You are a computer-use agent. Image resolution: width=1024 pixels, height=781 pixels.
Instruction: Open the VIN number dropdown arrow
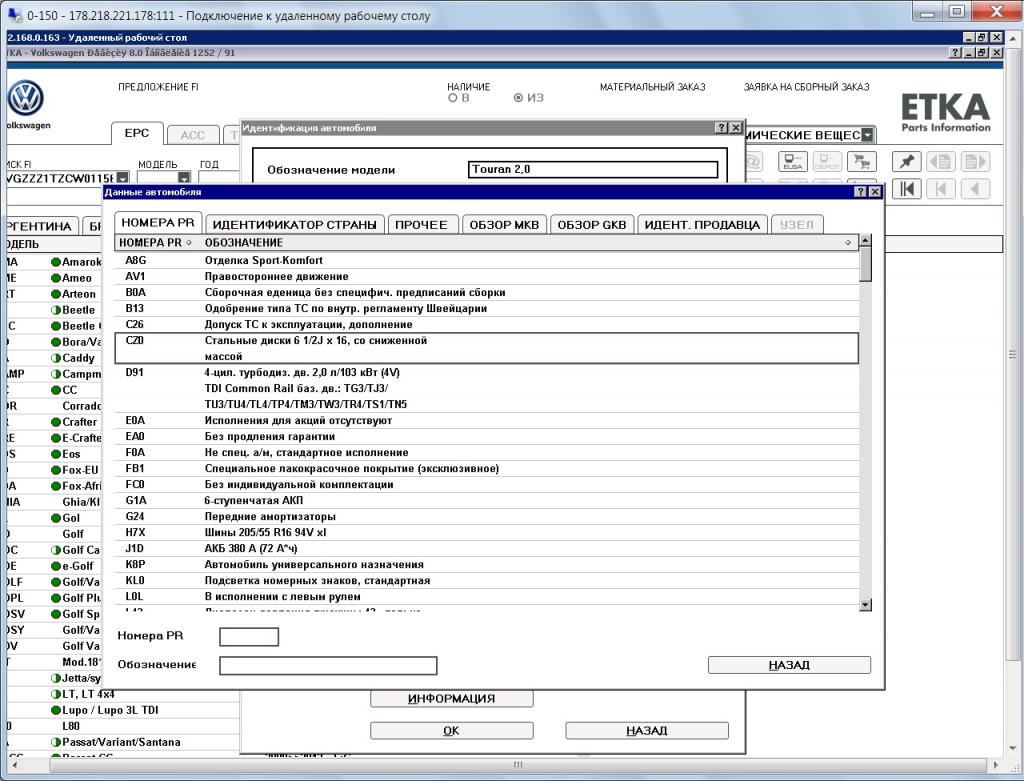[x=123, y=178]
